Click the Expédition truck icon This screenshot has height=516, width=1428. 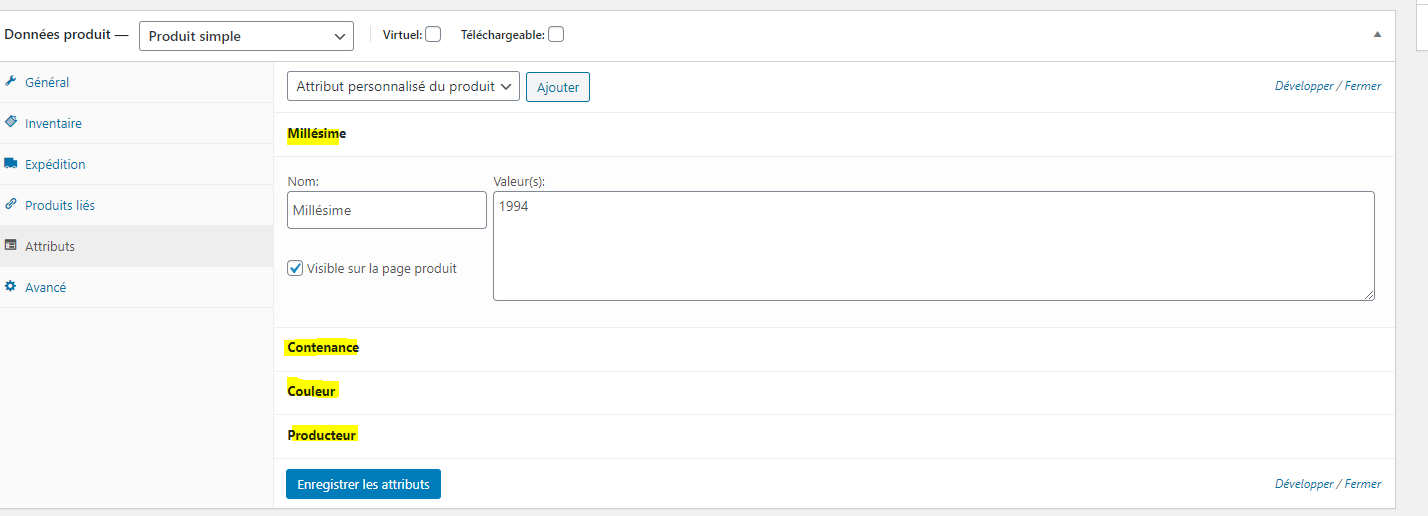click(11, 164)
